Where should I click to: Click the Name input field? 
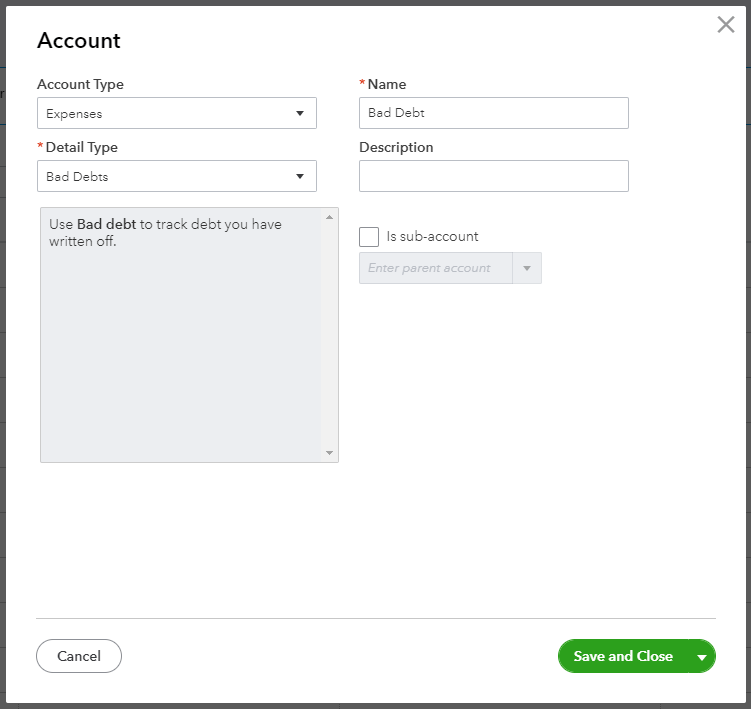point(494,113)
